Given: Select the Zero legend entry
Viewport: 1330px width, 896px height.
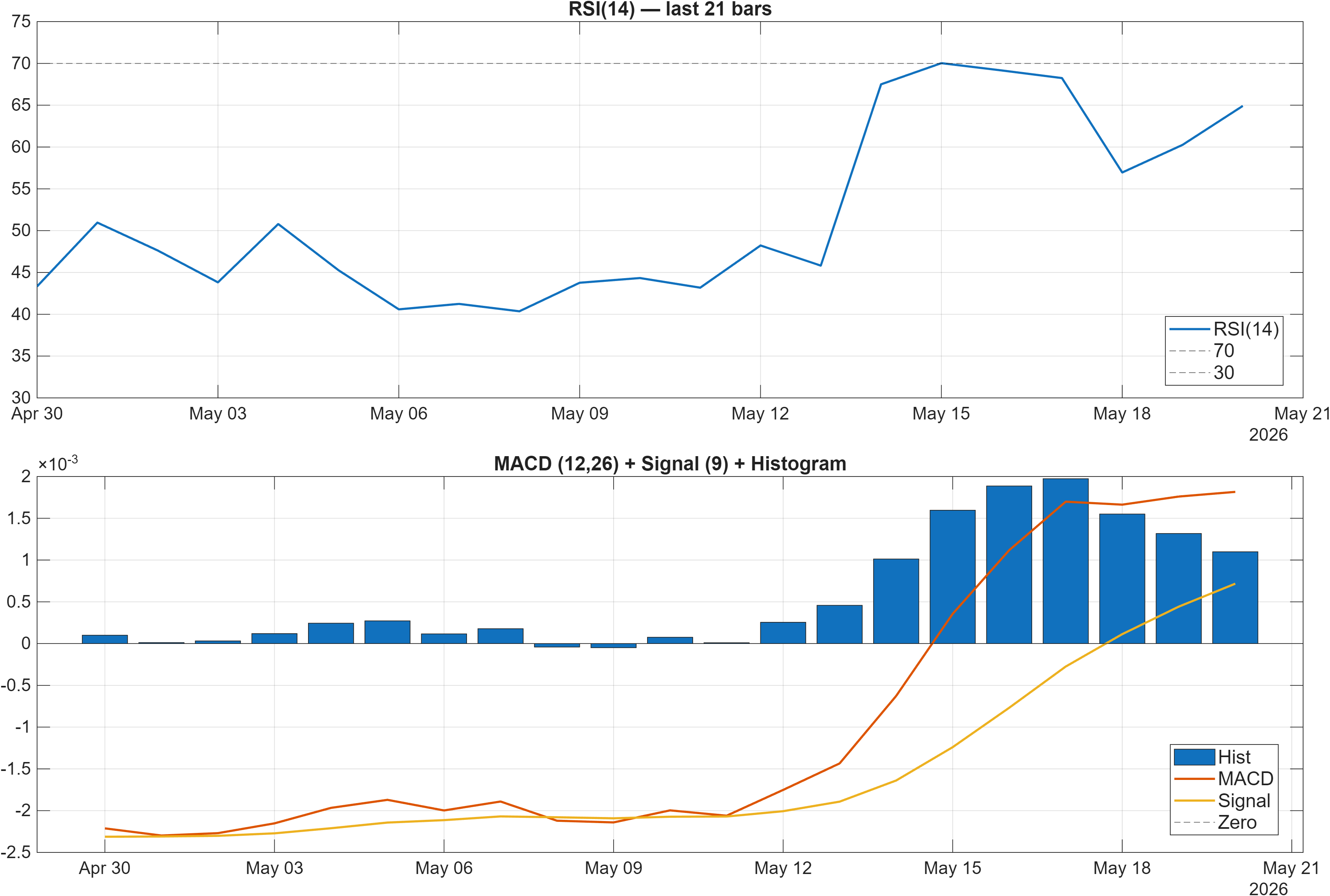Looking at the screenshot, I should pyautogui.click(x=1215, y=822).
